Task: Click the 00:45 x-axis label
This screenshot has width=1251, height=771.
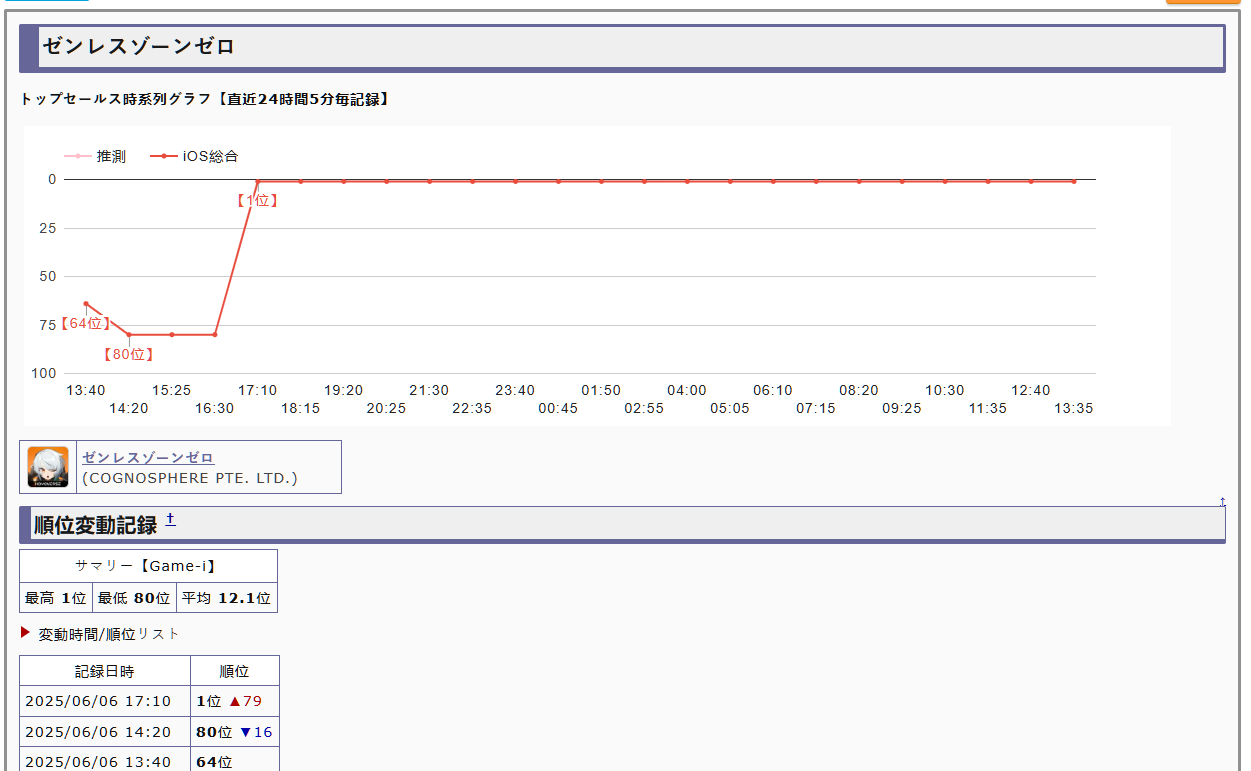Action: point(558,408)
